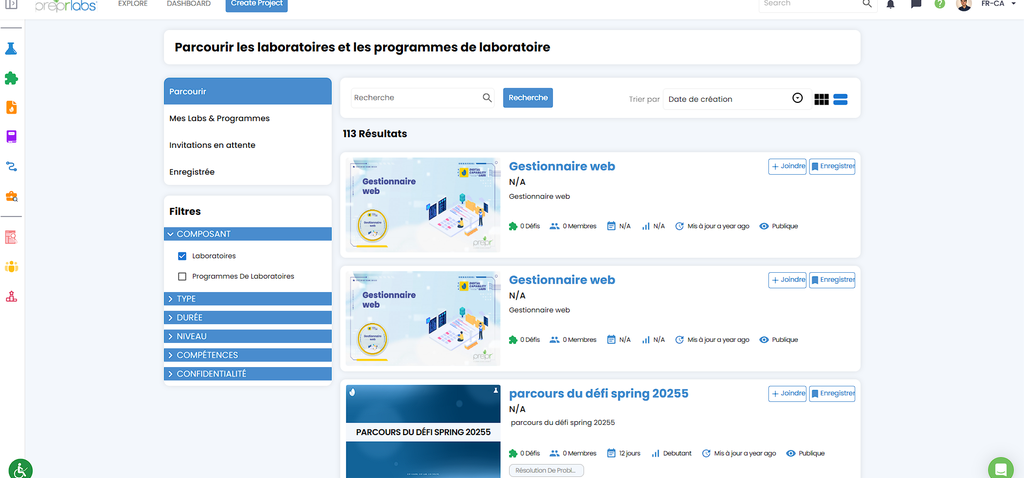Click the Debutant level label
Image resolution: width=1024 pixels, height=478 pixels.
[677, 453]
